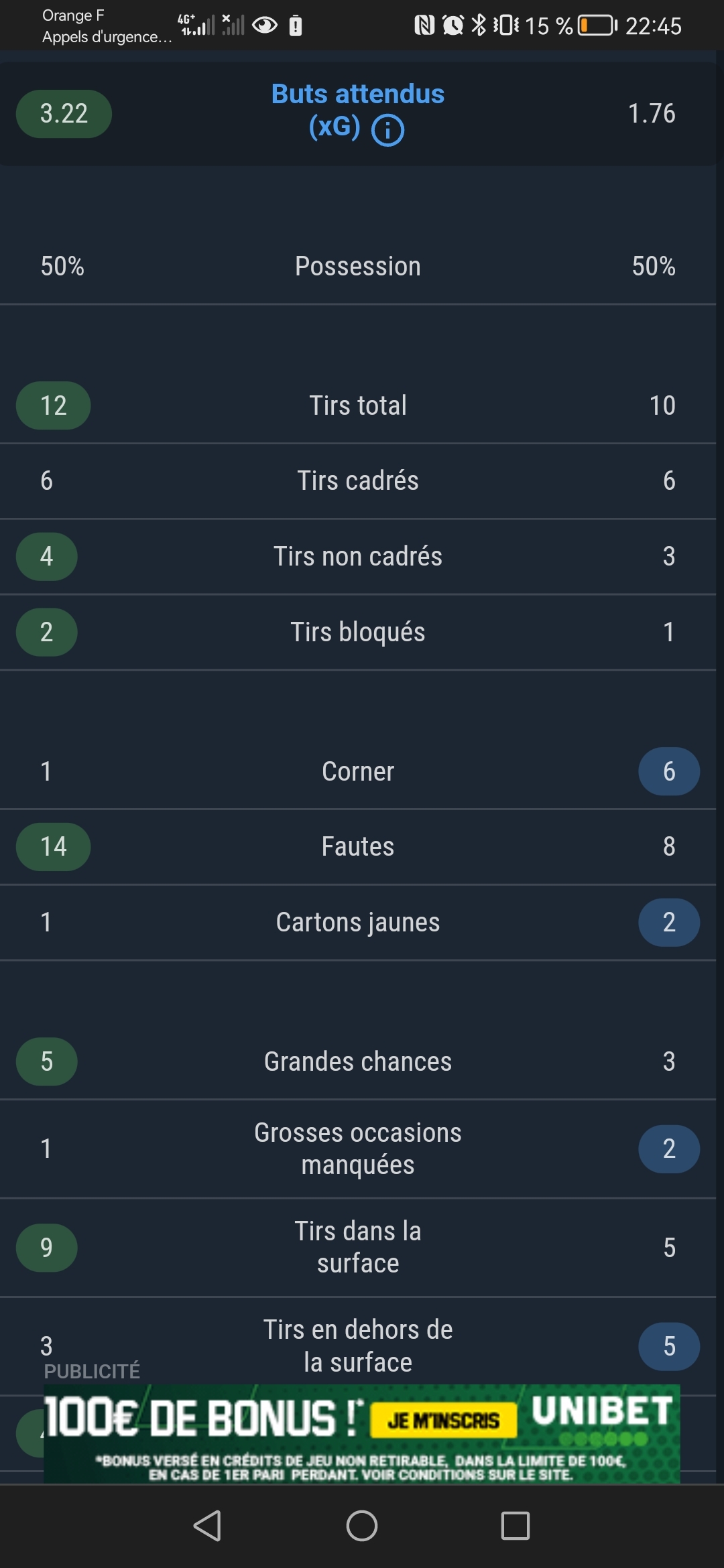724x1568 pixels.
Task: Tap the green 12 Tirs total badge
Action: (x=54, y=405)
